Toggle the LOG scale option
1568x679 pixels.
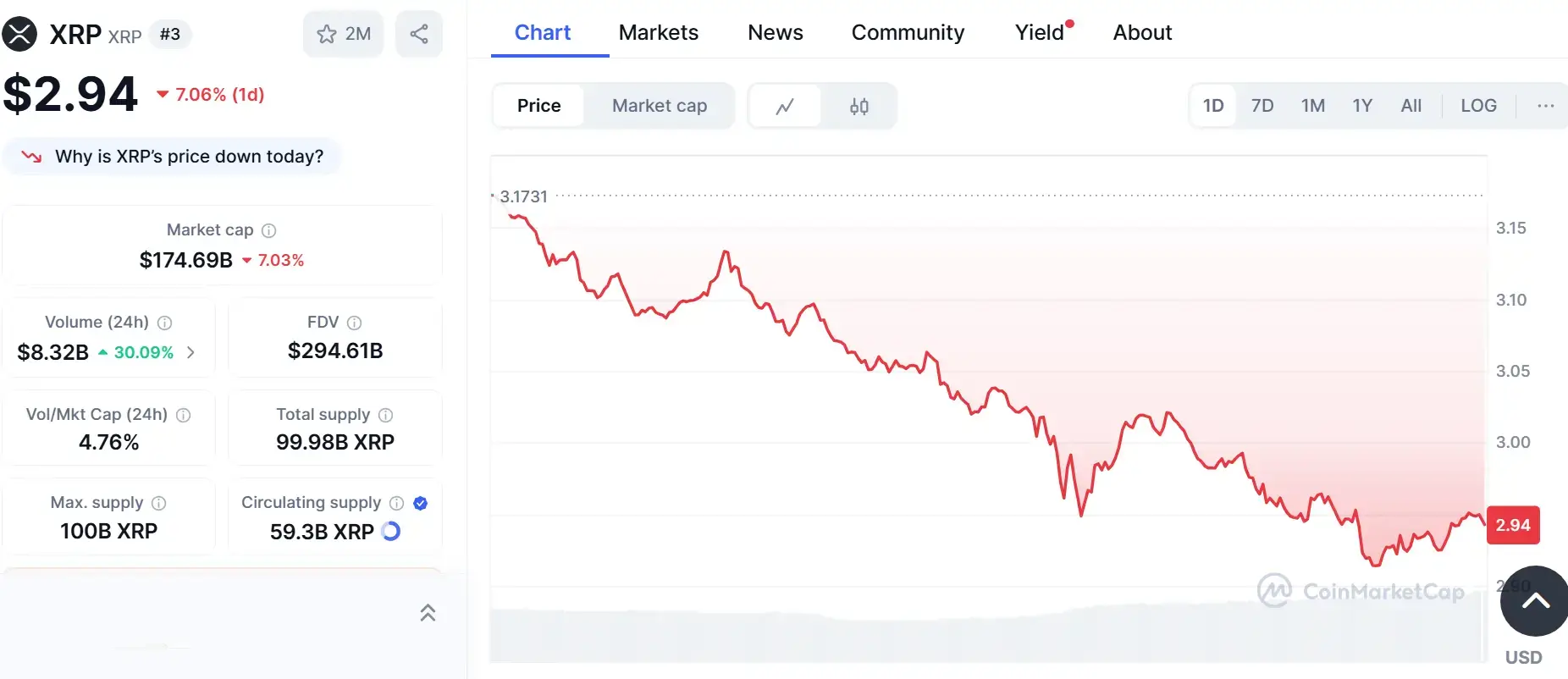1478,106
